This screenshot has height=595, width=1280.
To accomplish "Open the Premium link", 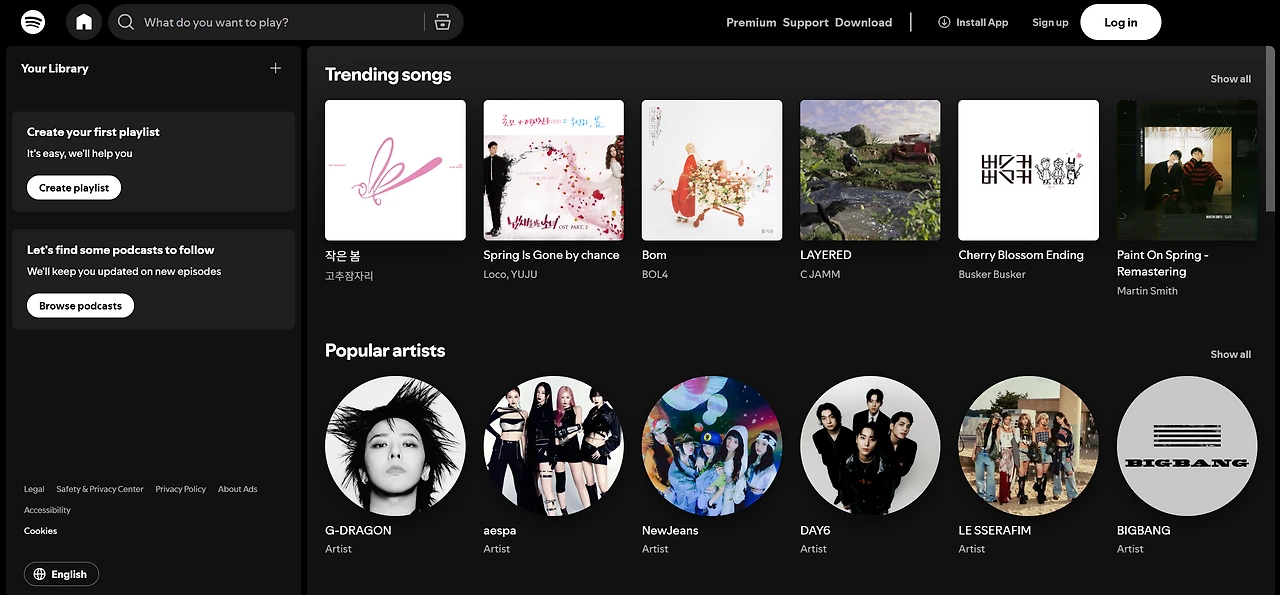I will pyautogui.click(x=751, y=22).
